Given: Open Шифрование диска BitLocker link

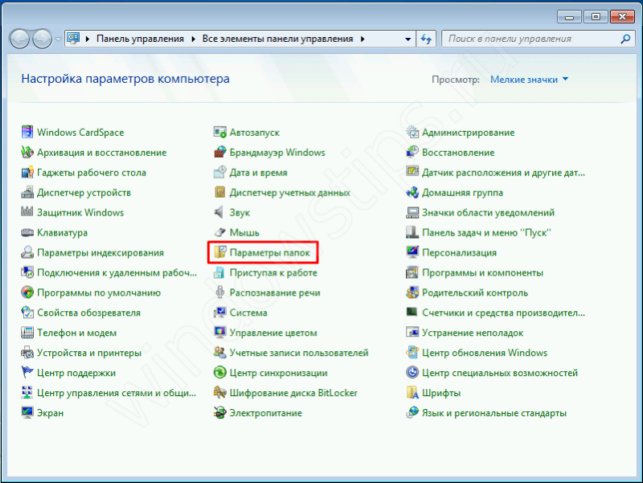Looking at the screenshot, I should coord(293,393).
